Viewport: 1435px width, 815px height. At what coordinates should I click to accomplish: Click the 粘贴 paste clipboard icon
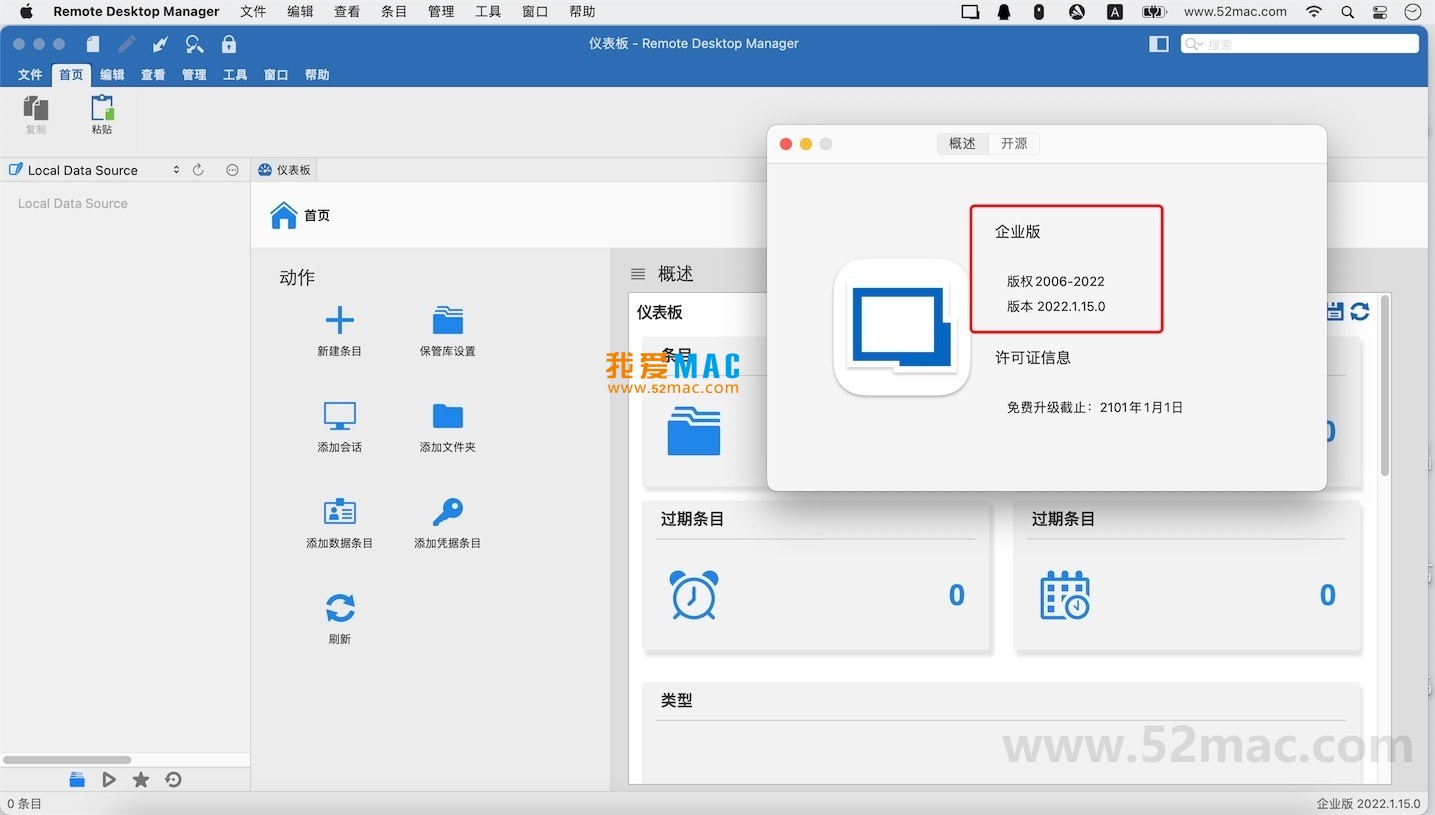pos(102,108)
